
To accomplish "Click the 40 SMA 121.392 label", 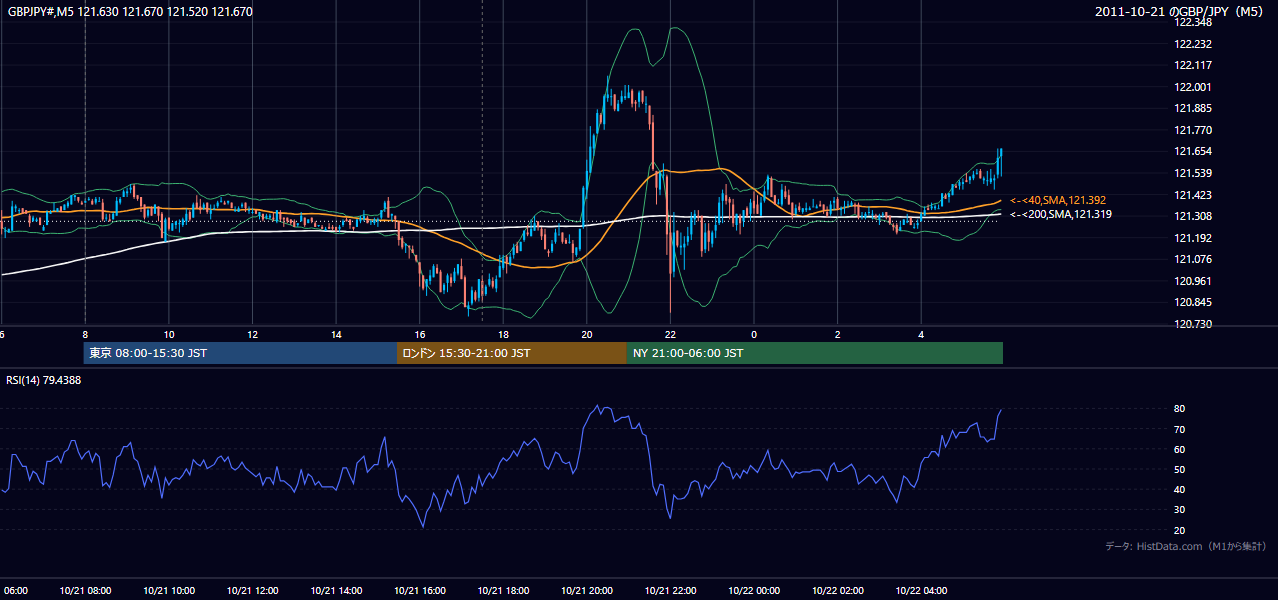I will (x=1057, y=200).
